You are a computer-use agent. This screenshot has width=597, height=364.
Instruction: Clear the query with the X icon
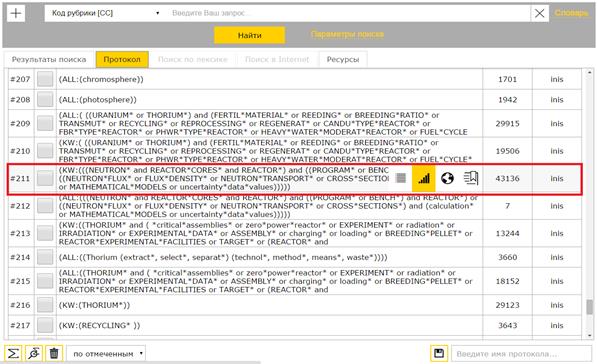[x=540, y=13]
